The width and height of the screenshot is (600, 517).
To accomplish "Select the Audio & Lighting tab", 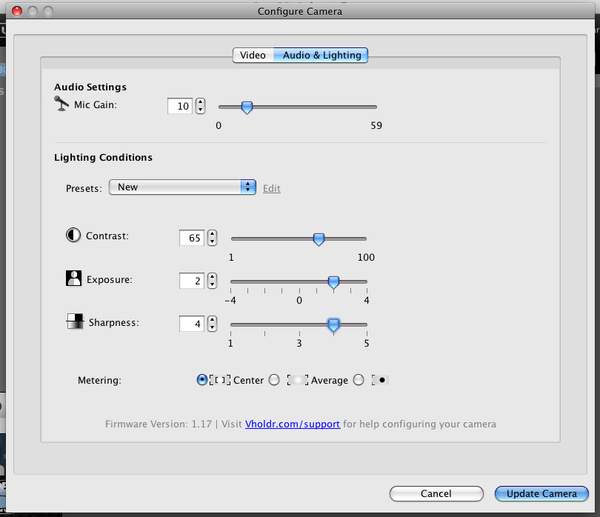I will tap(321, 55).
